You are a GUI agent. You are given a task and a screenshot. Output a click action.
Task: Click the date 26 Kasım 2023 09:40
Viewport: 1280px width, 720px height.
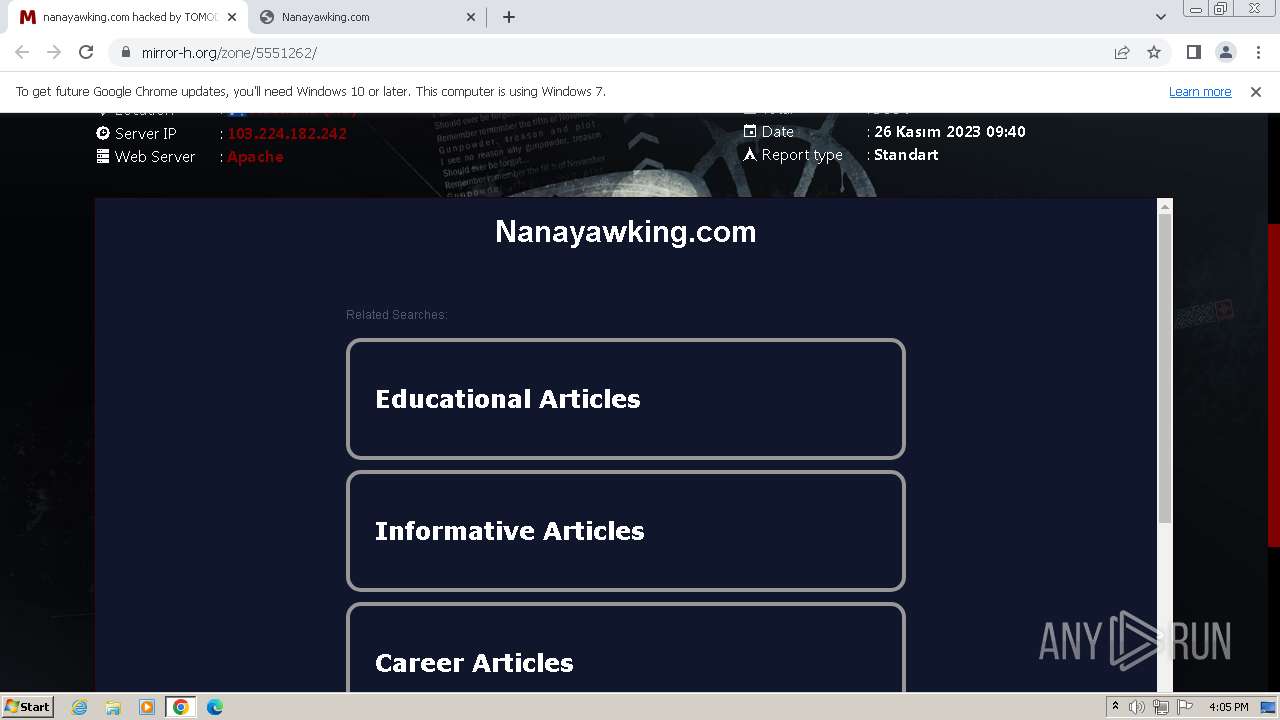pos(950,132)
